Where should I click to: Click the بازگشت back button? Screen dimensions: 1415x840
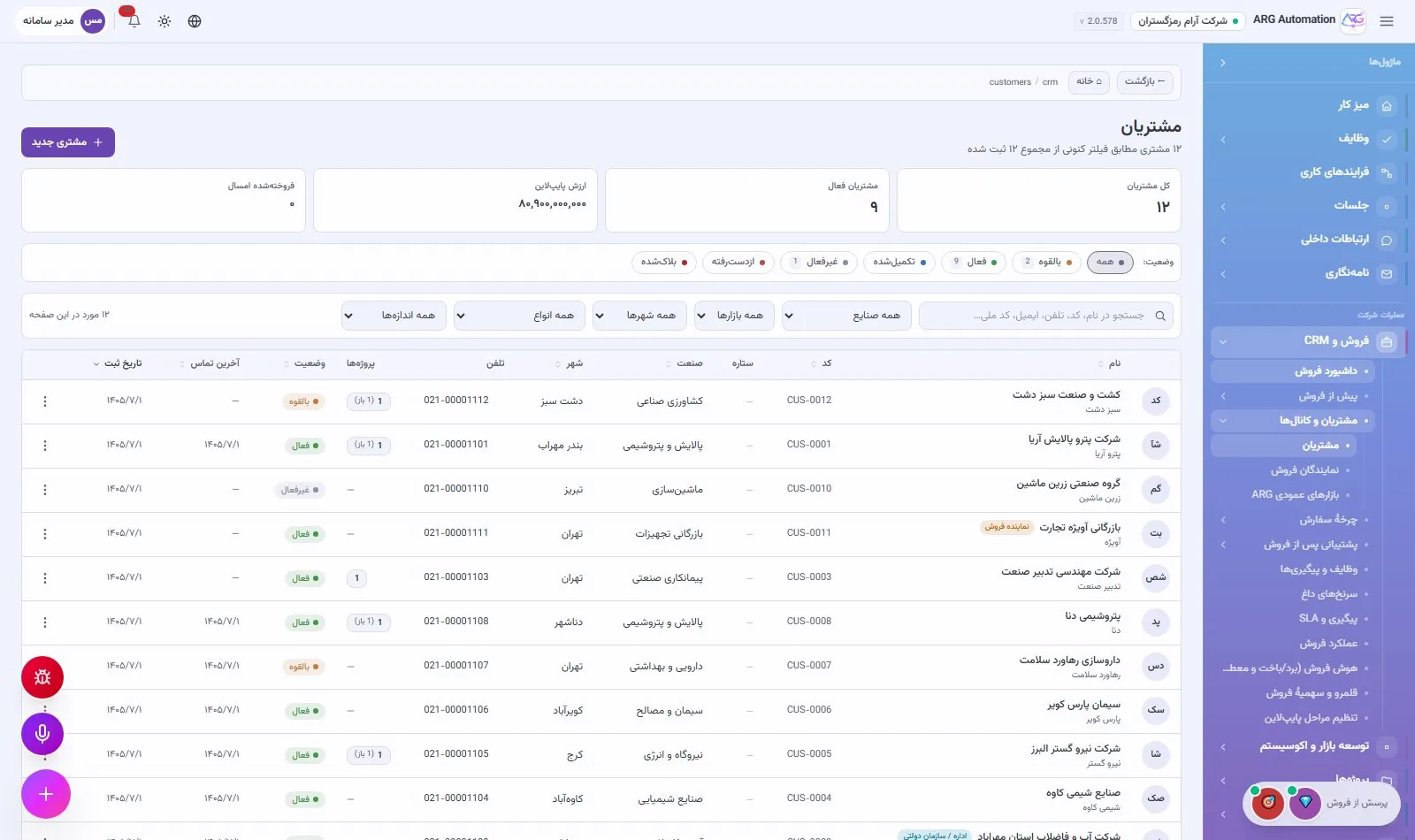[1145, 82]
